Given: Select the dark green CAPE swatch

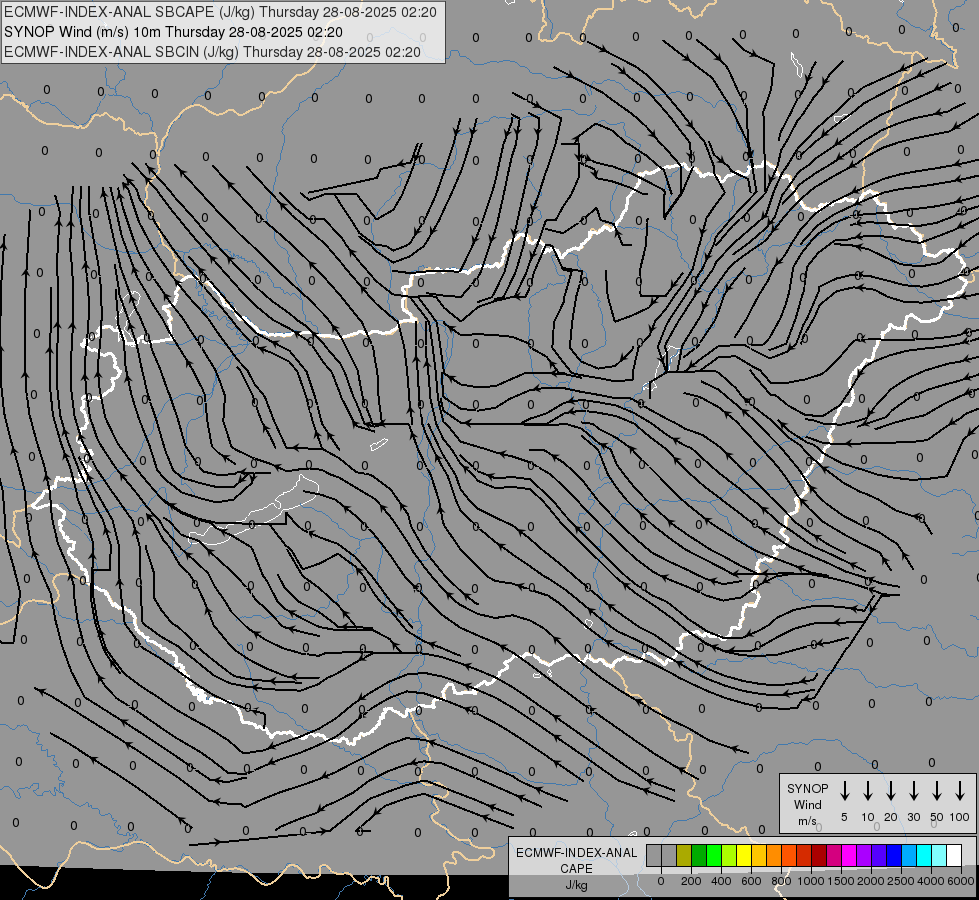Looking at the screenshot, I should (699, 855).
